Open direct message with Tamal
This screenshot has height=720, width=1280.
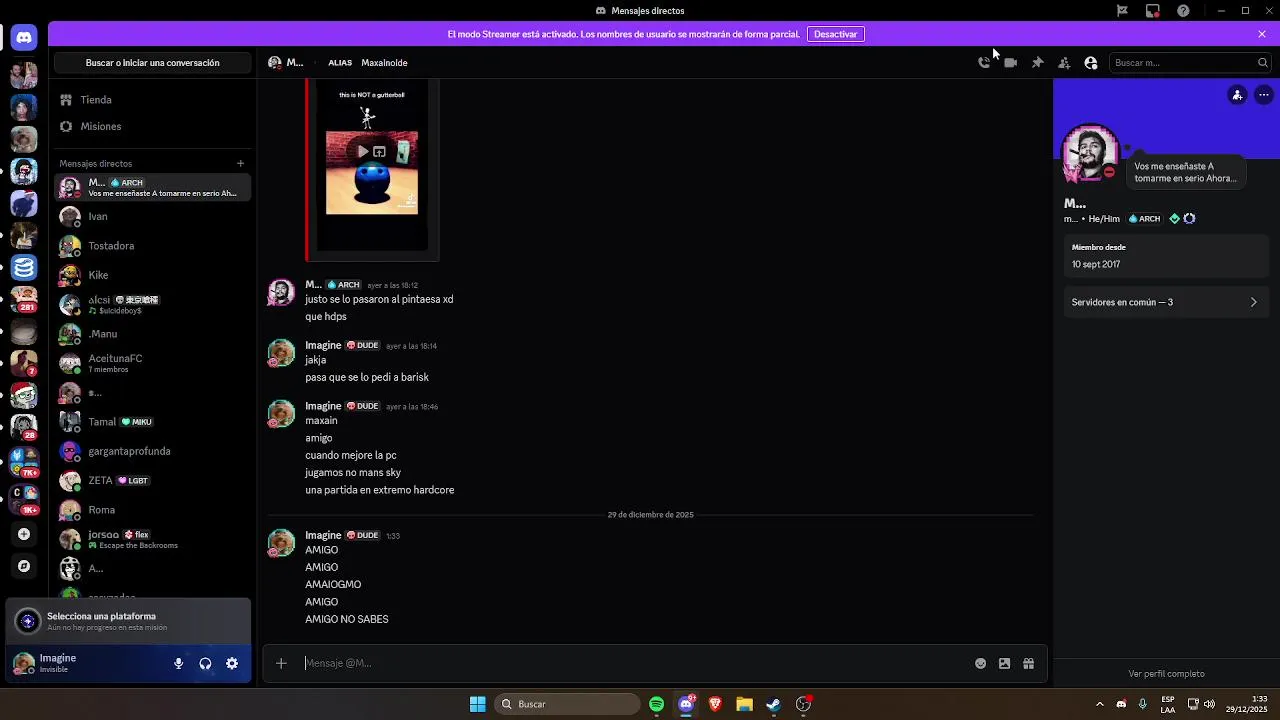153,422
